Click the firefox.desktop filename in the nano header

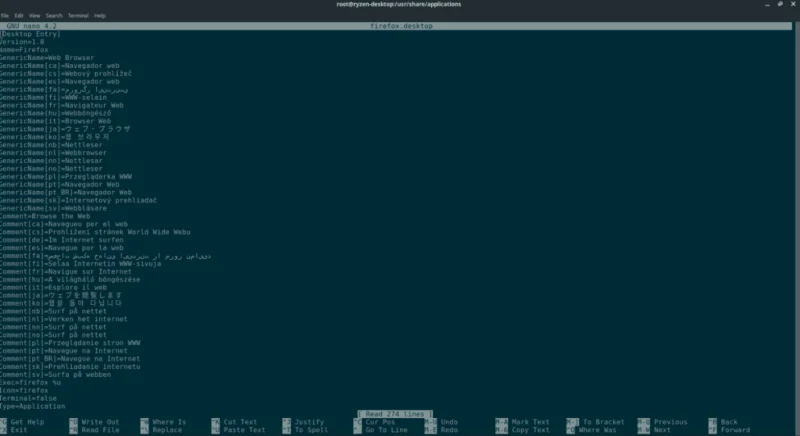click(x=402, y=26)
